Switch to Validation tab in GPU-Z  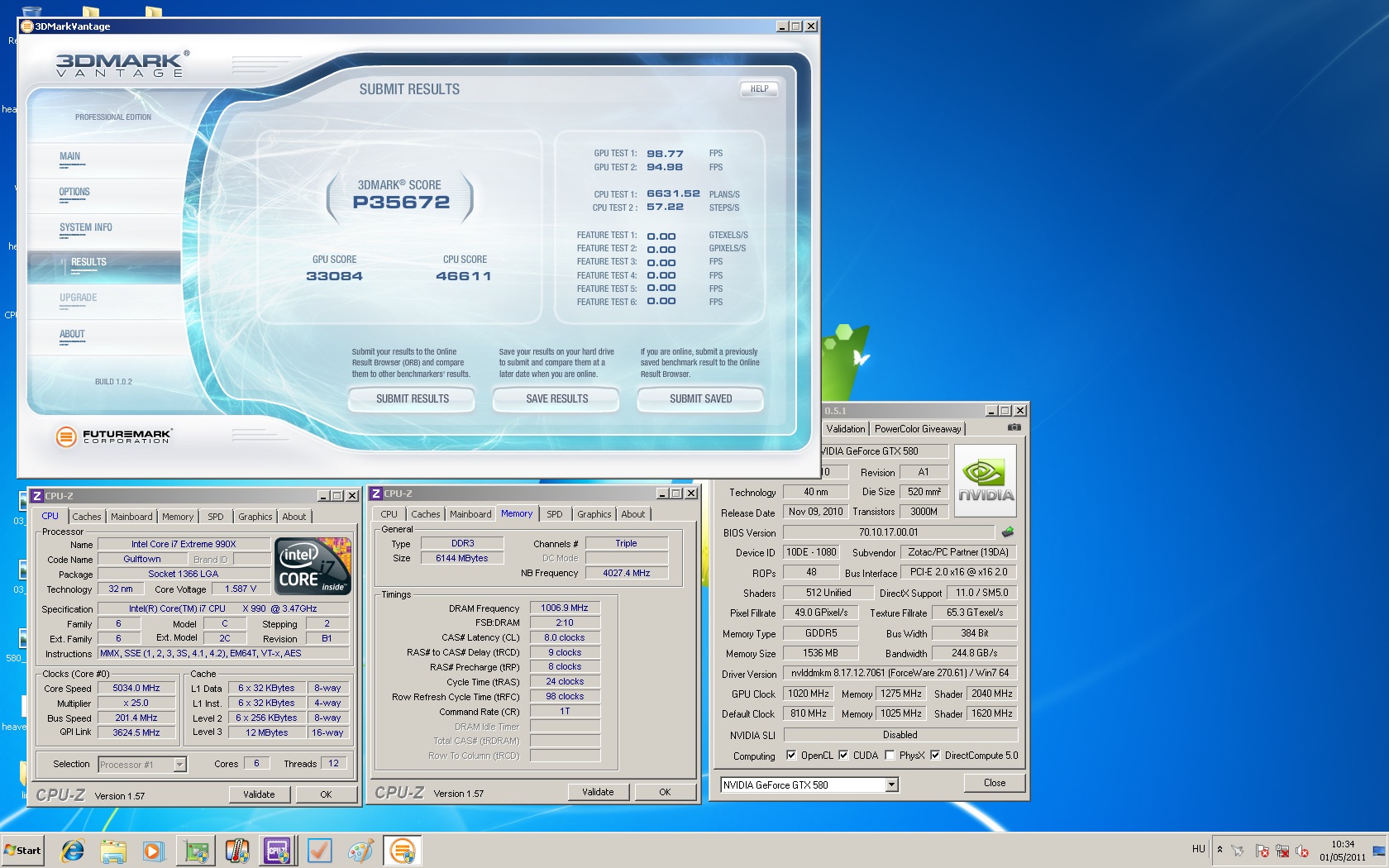point(845,429)
